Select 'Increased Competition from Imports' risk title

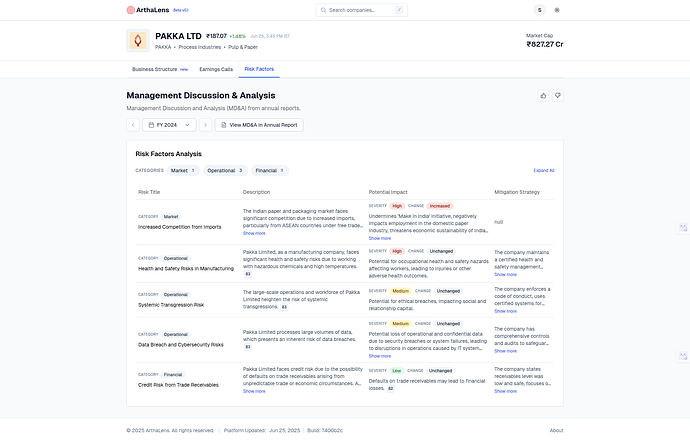pos(180,227)
